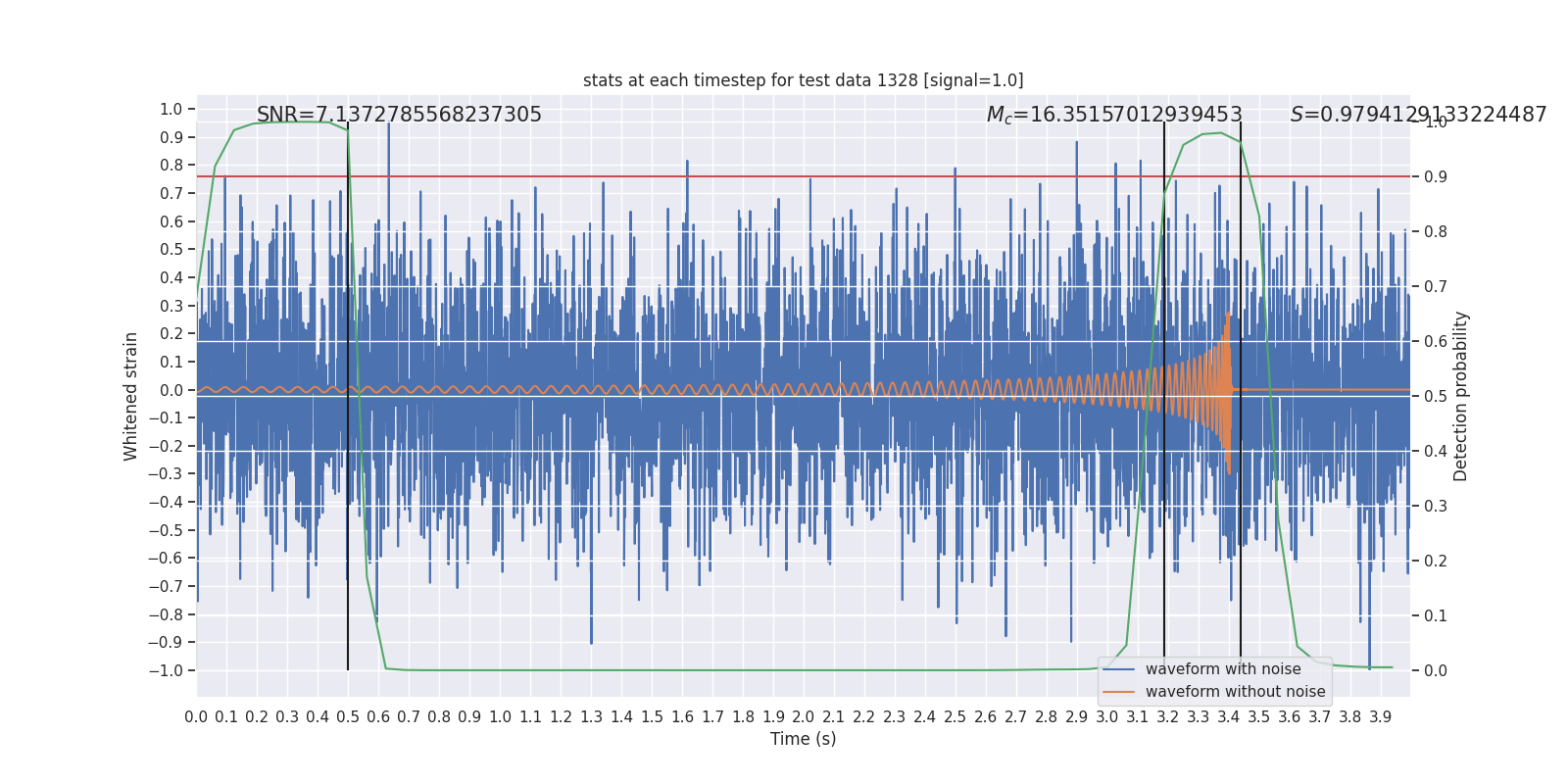1568x784 pixels.
Task: Click the tick label 3.4 on the Time axis
Action: (x=1229, y=717)
